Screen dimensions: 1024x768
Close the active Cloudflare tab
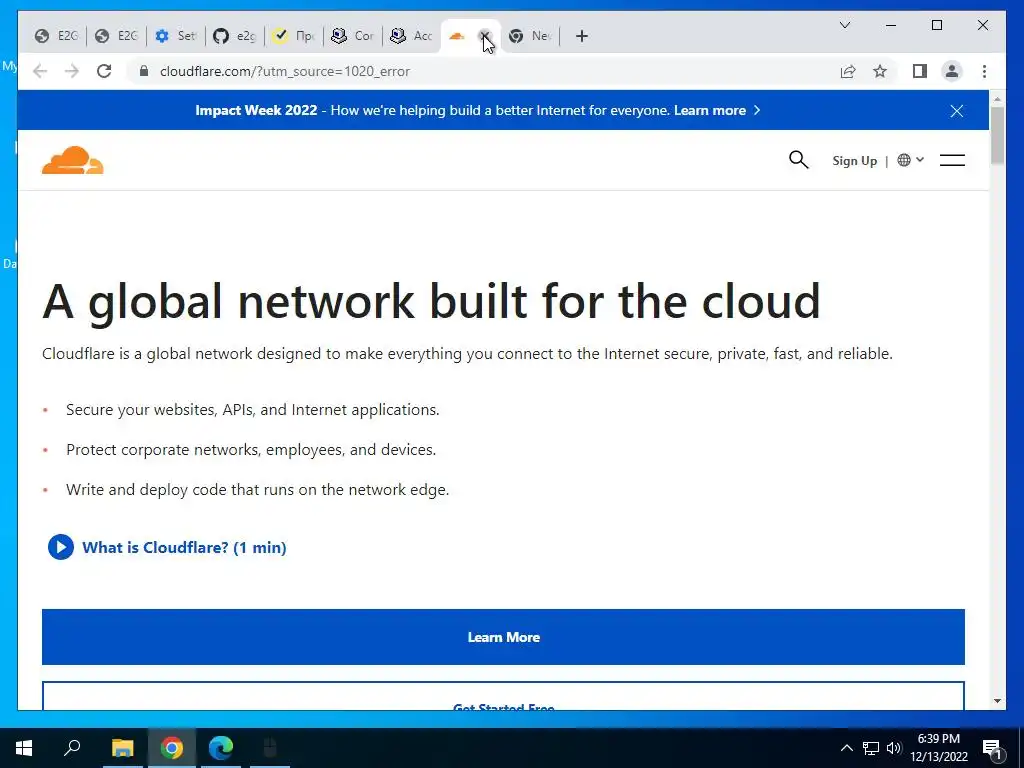coord(485,36)
